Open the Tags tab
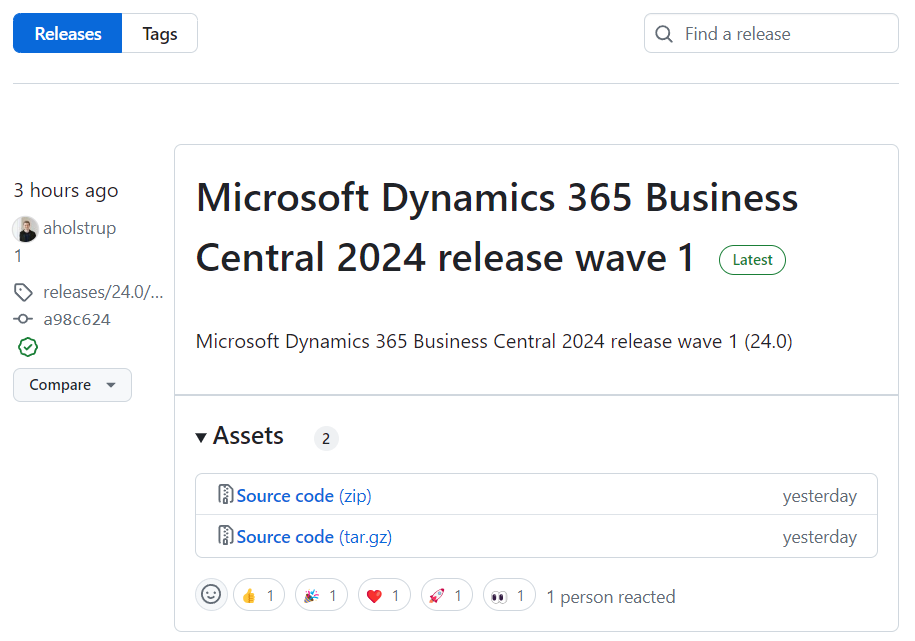The width and height of the screenshot is (915, 641). click(x=160, y=33)
